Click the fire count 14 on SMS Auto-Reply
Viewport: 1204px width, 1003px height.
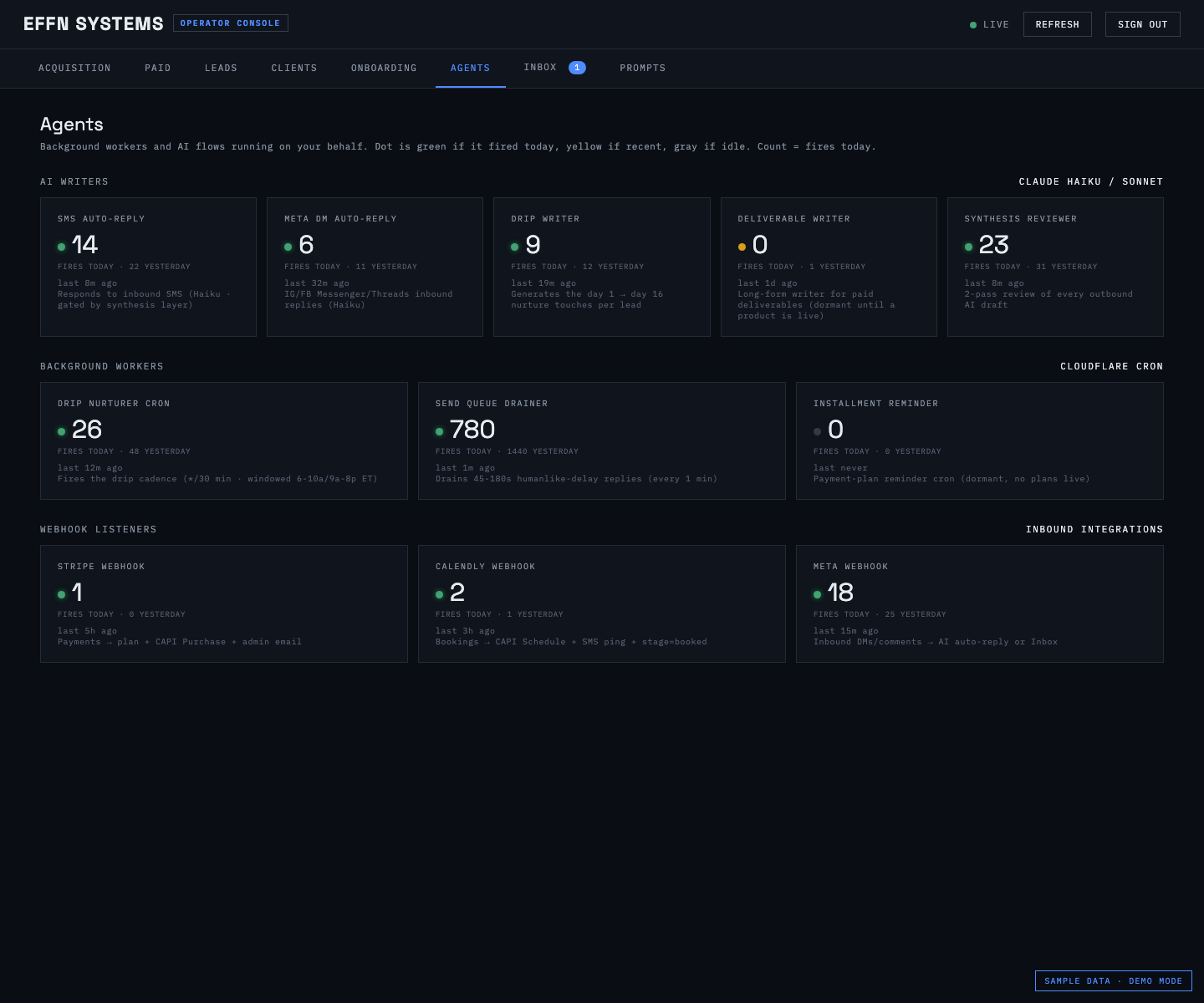pos(84,245)
